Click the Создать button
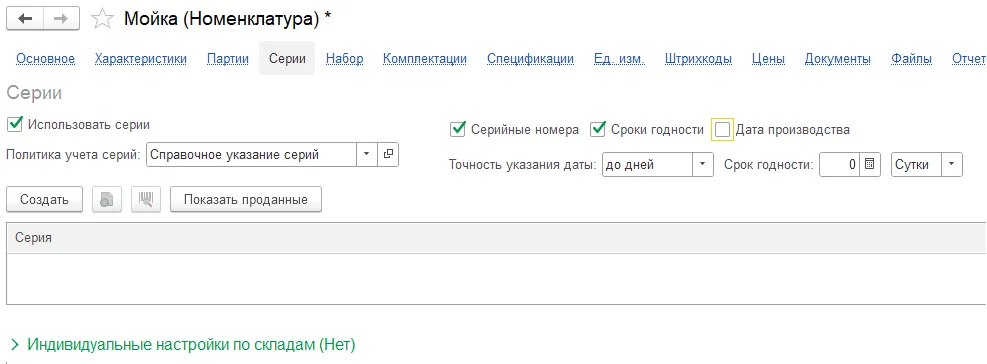Screen dimensions: 987x364 [44, 200]
